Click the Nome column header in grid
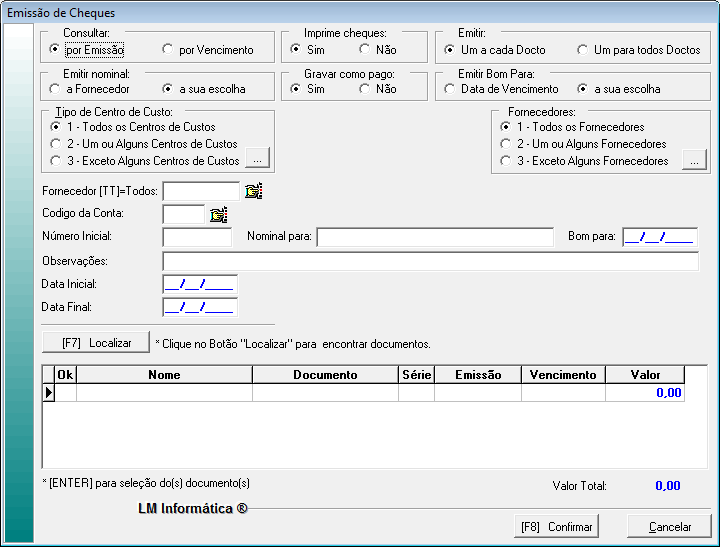The image size is (720, 547). (x=164, y=375)
